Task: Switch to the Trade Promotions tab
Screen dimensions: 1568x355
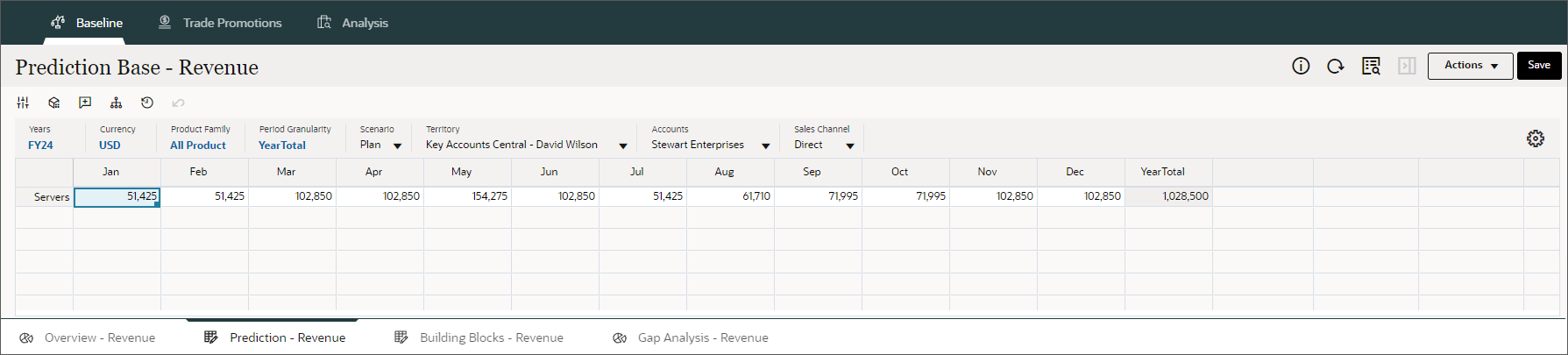Action: coord(219,23)
